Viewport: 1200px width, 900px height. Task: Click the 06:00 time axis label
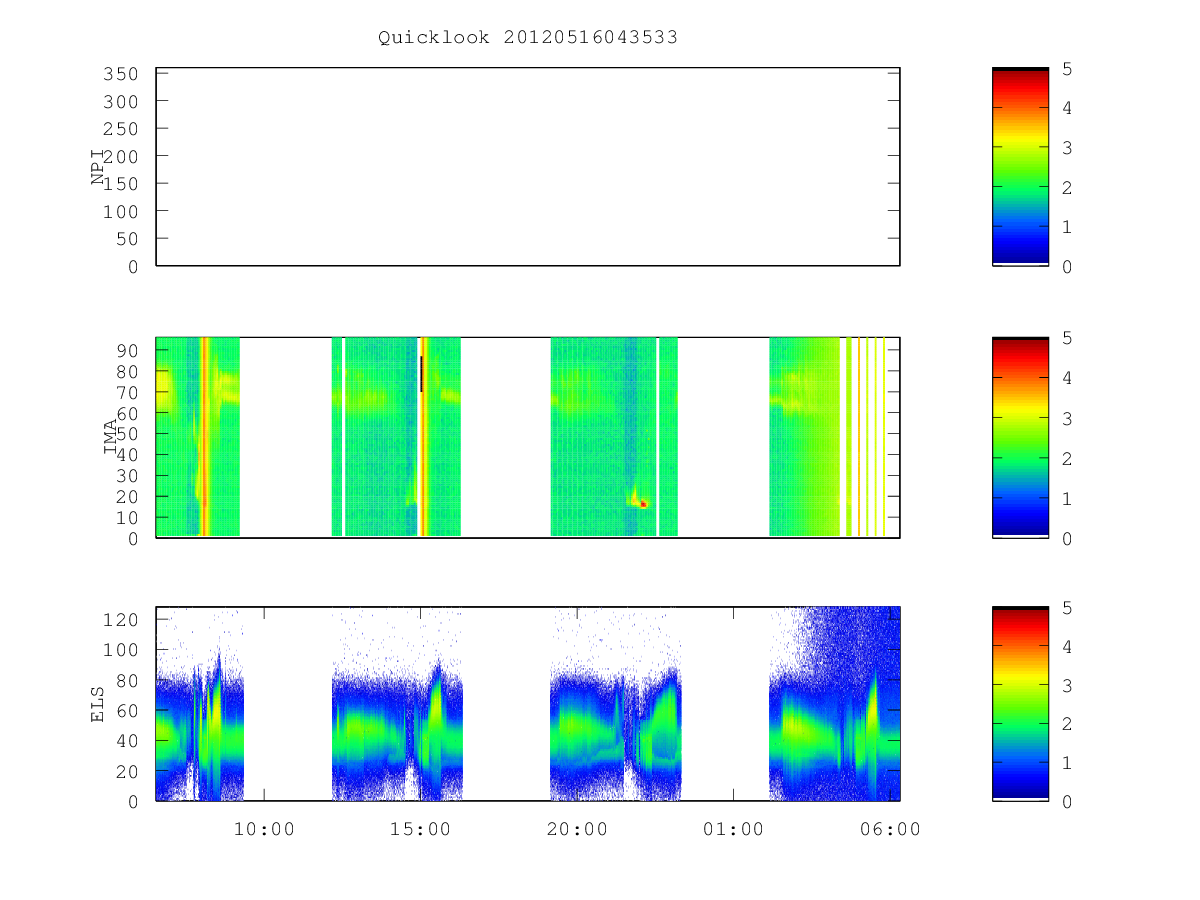(x=890, y=829)
